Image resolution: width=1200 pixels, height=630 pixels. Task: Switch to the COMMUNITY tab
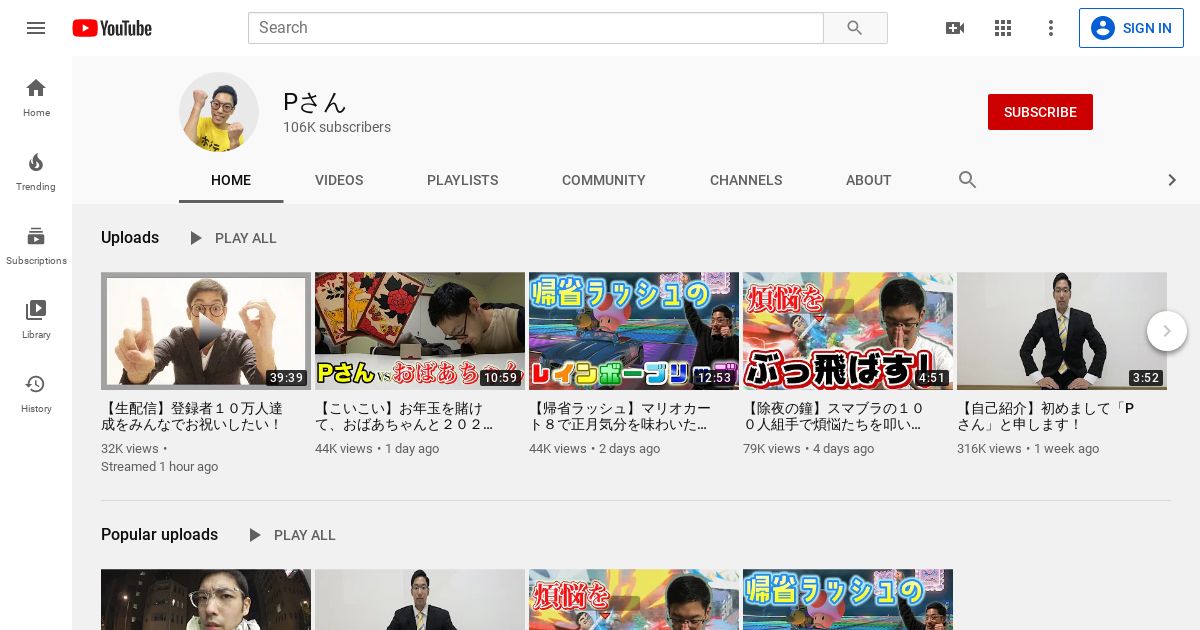604,180
